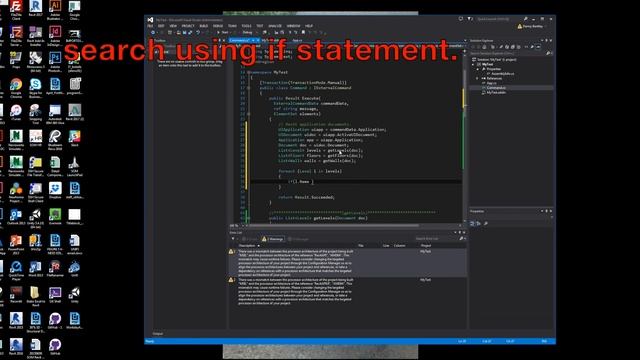Click the Start debugging button

coord(223,32)
